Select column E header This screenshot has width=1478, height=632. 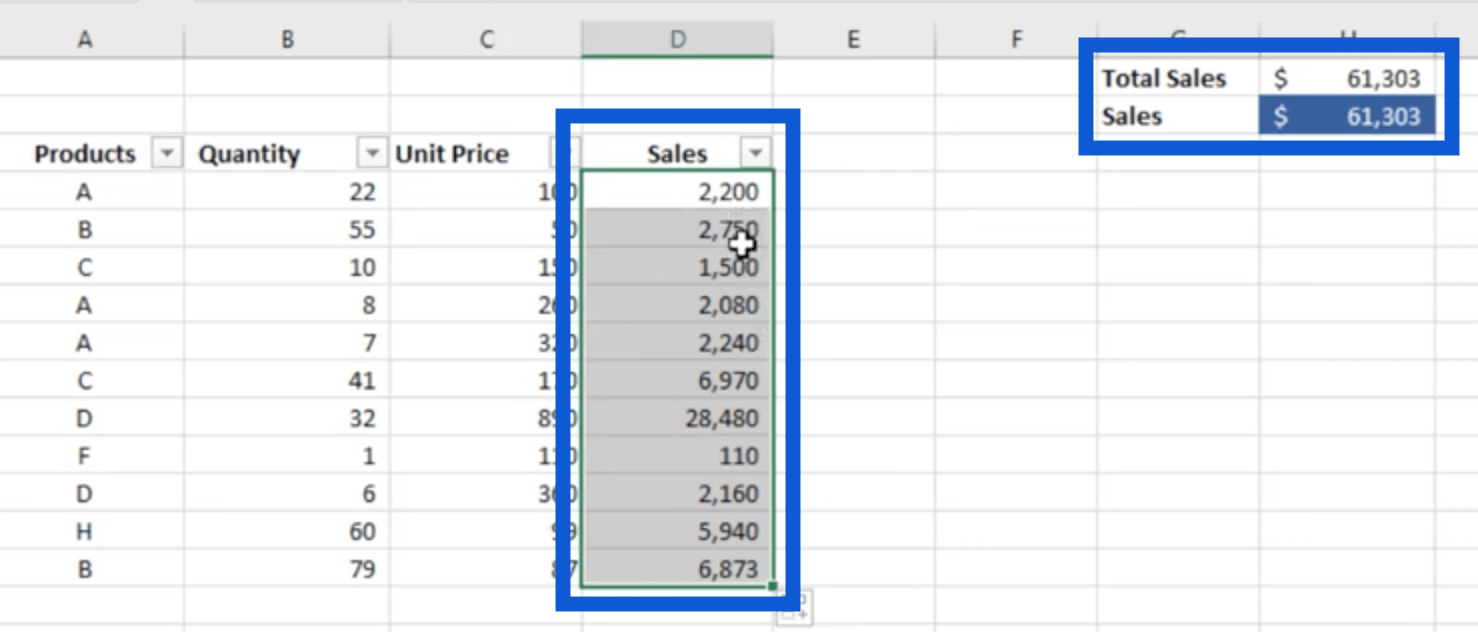pyautogui.click(x=853, y=39)
